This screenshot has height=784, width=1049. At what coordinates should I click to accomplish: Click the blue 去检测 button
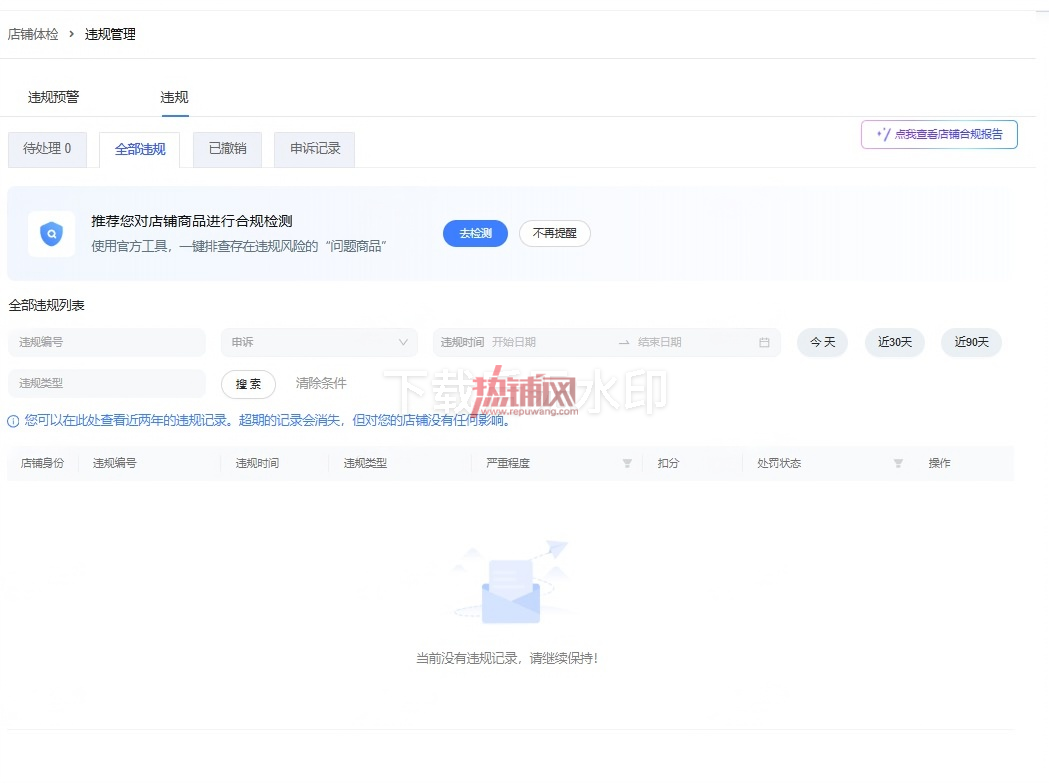pos(475,233)
